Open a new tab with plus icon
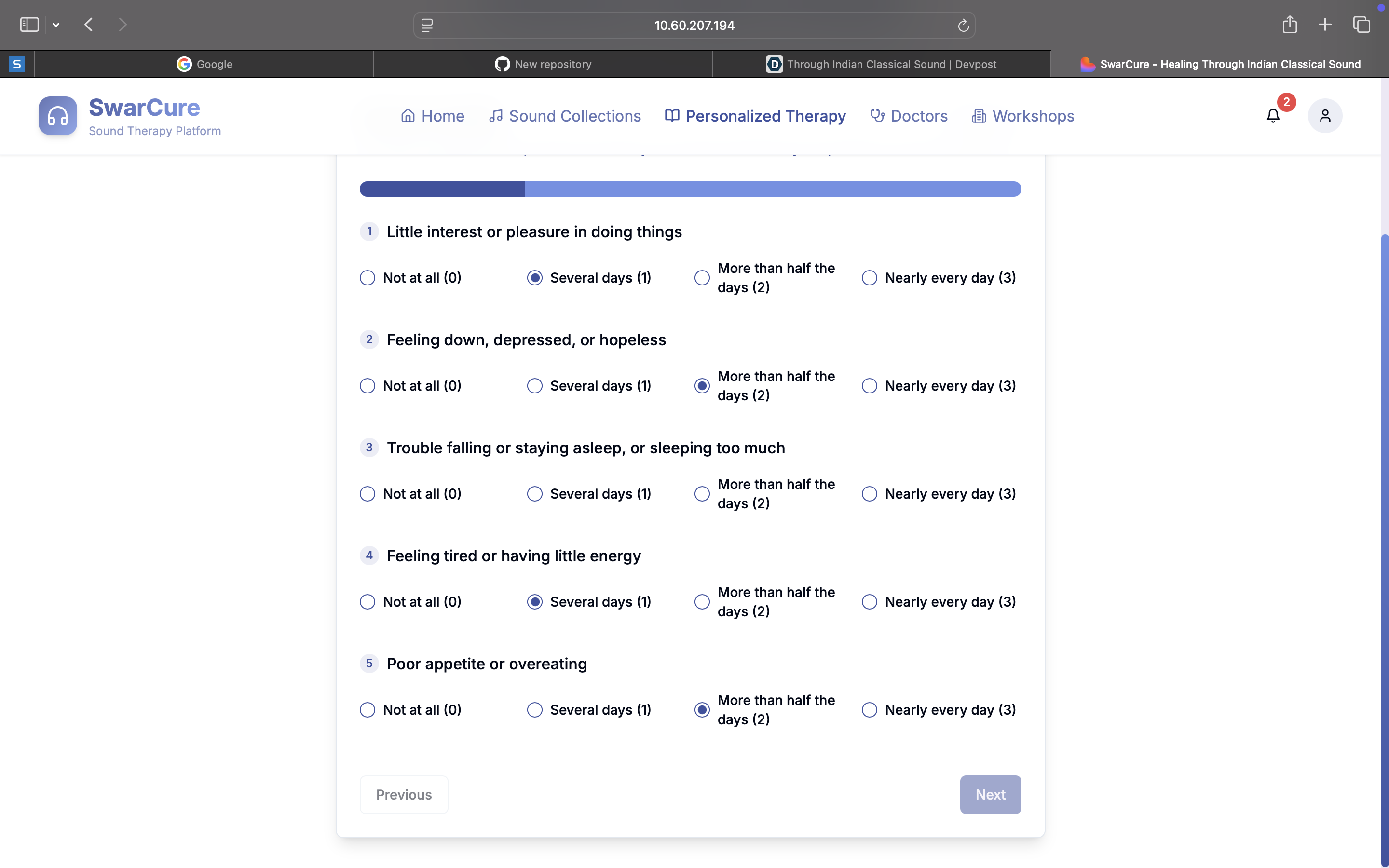The image size is (1389, 868). 1325,25
